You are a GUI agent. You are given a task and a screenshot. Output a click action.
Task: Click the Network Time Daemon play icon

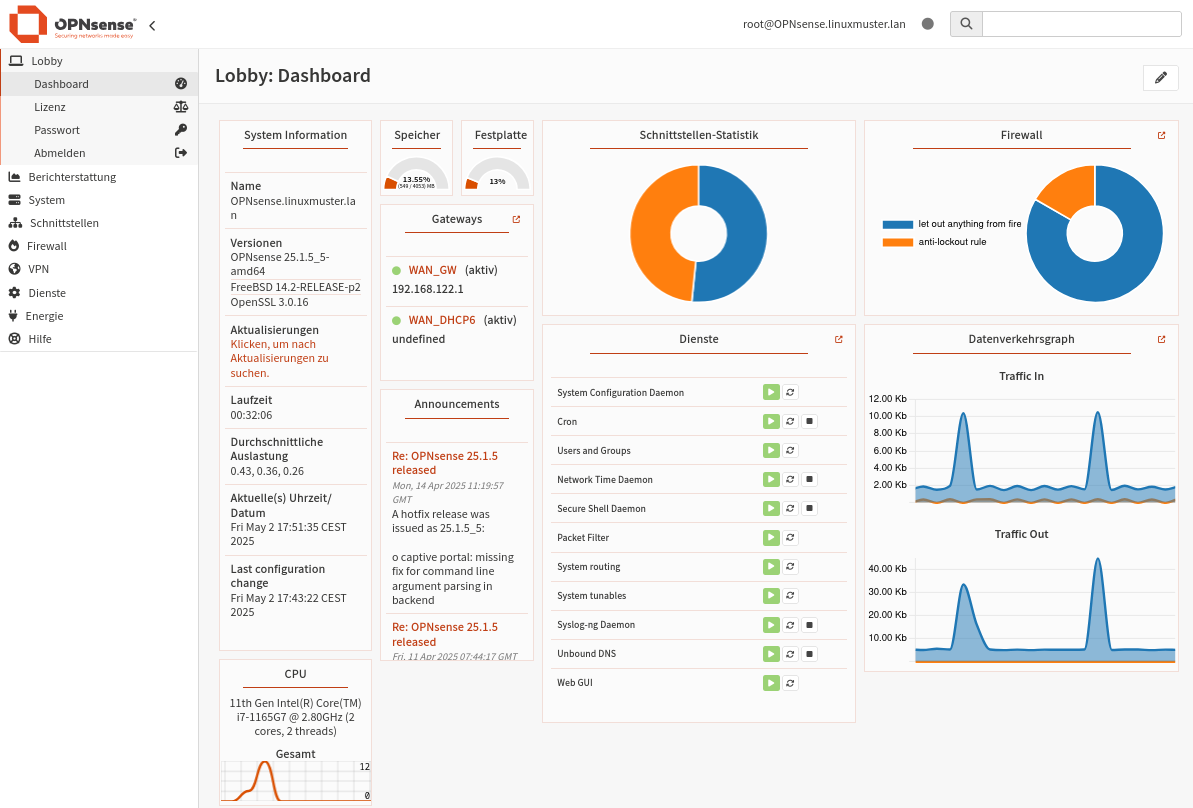(771, 479)
